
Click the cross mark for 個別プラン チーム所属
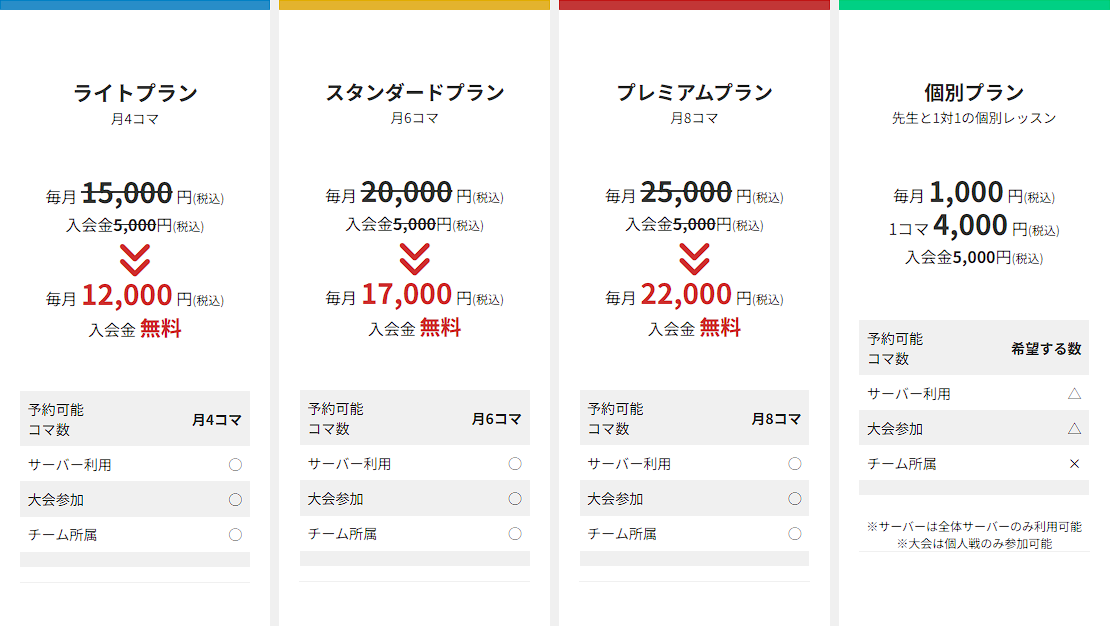(1075, 464)
